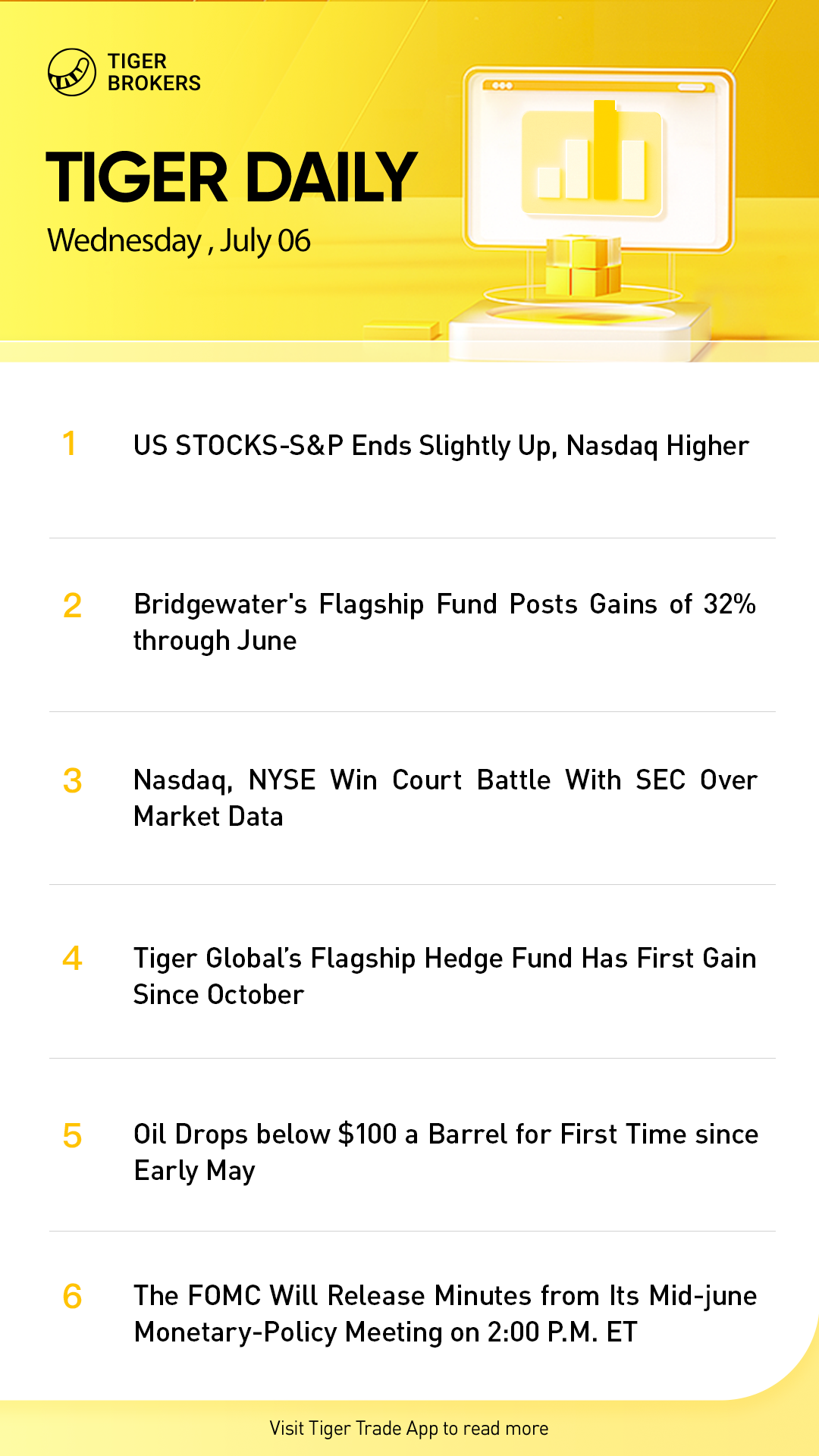Click the number 4 list marker
The image size is (819, 1456).
[72, 959]
